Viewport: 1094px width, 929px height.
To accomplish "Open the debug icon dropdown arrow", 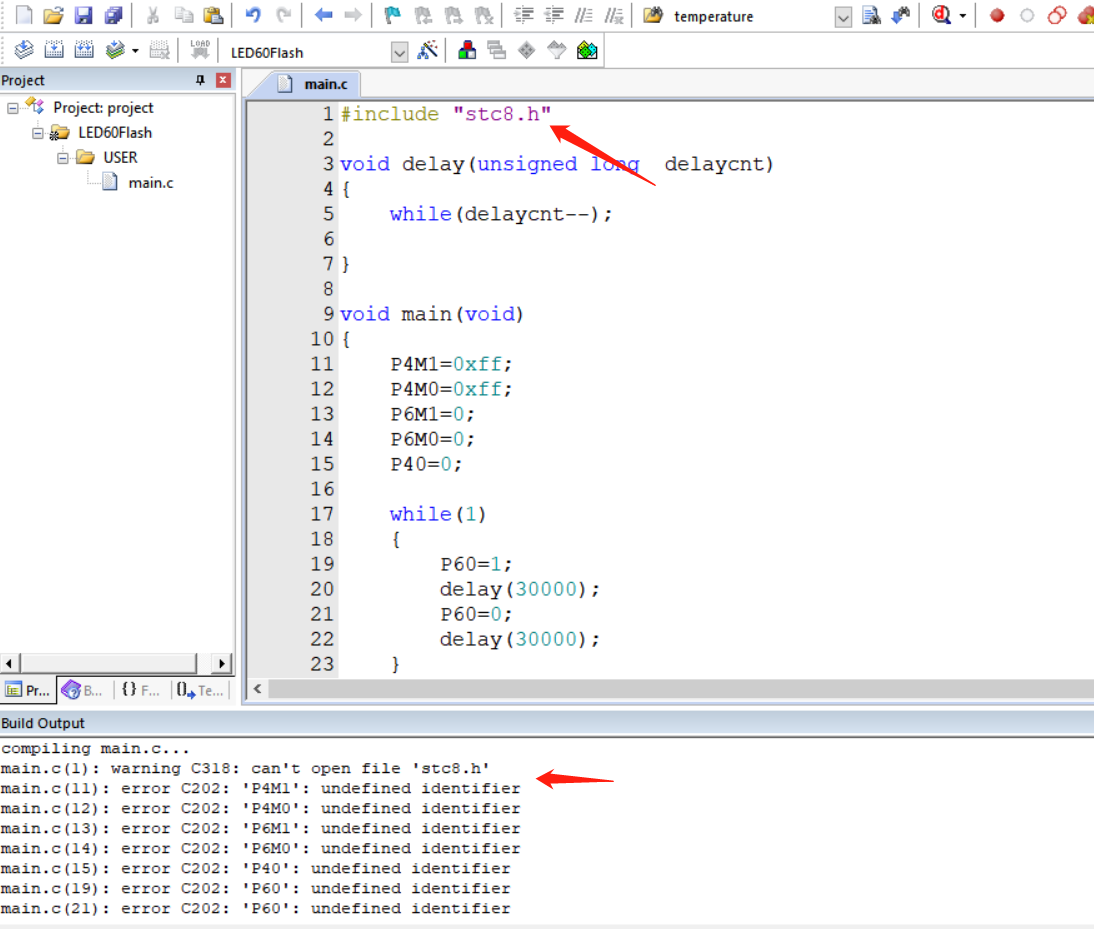I will pos(964,15).
